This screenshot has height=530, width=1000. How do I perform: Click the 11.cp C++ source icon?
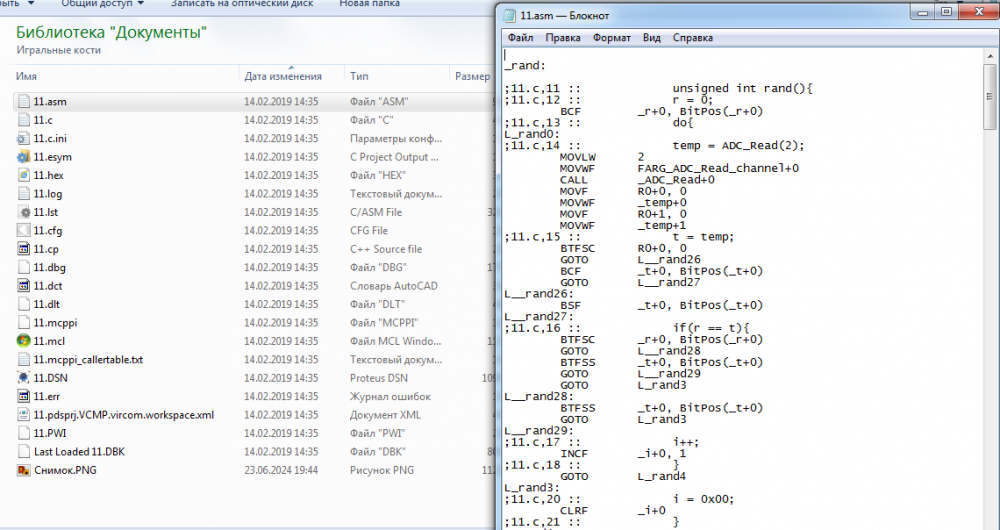(x=24, y=249)
